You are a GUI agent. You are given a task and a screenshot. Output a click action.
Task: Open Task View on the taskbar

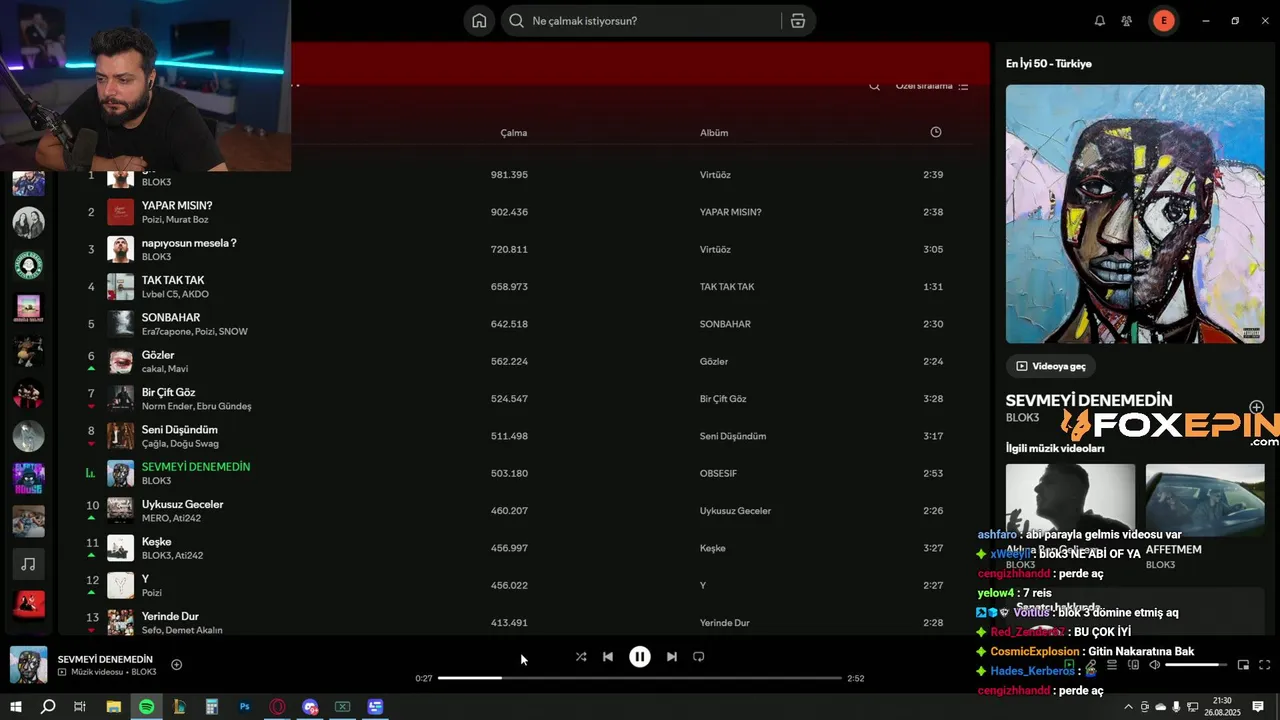click(x=80, y=707)
